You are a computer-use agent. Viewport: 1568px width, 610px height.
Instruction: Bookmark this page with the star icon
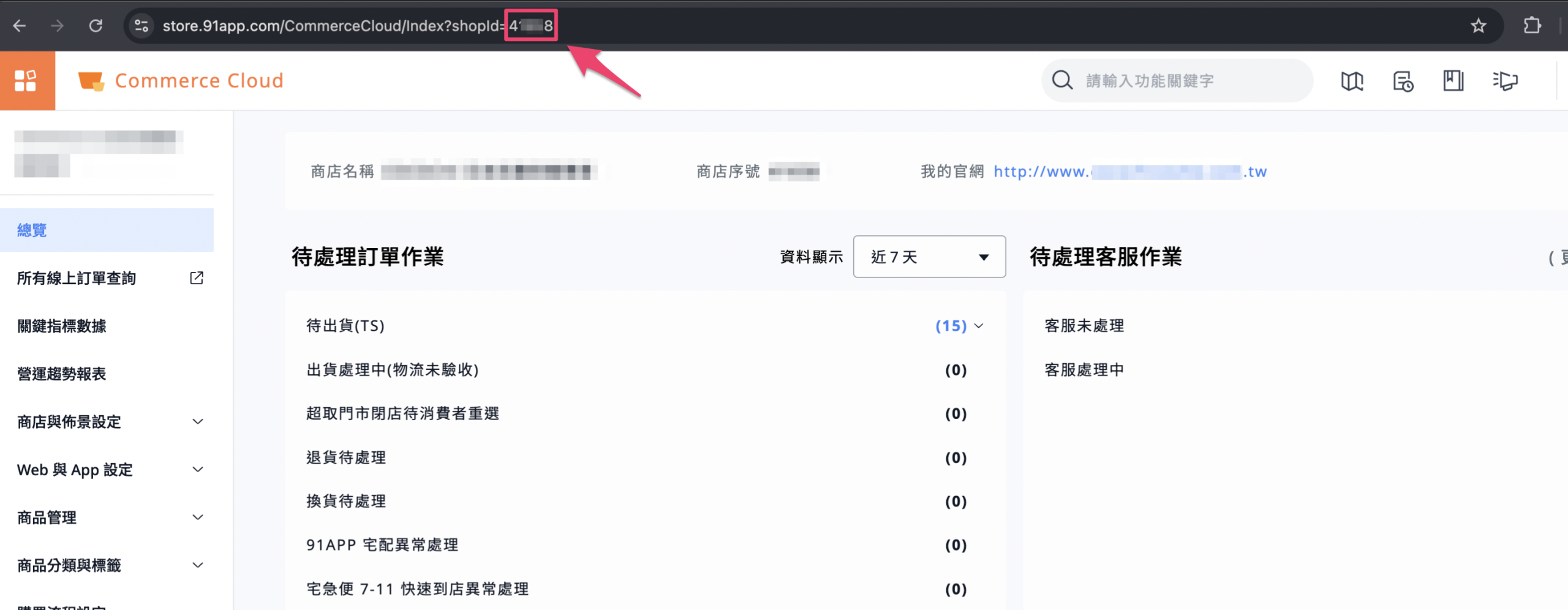click(x=1479, y=26)
